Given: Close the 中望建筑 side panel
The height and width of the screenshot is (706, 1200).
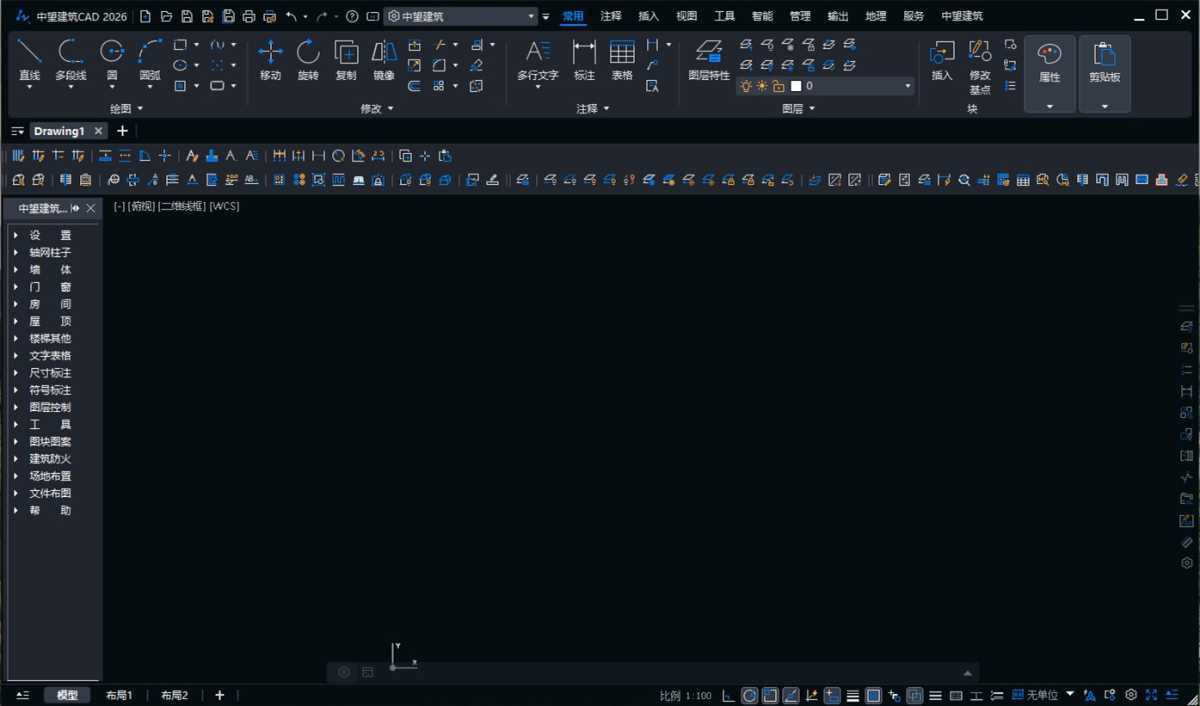Looking at the screenshot, I should point(91,208).
